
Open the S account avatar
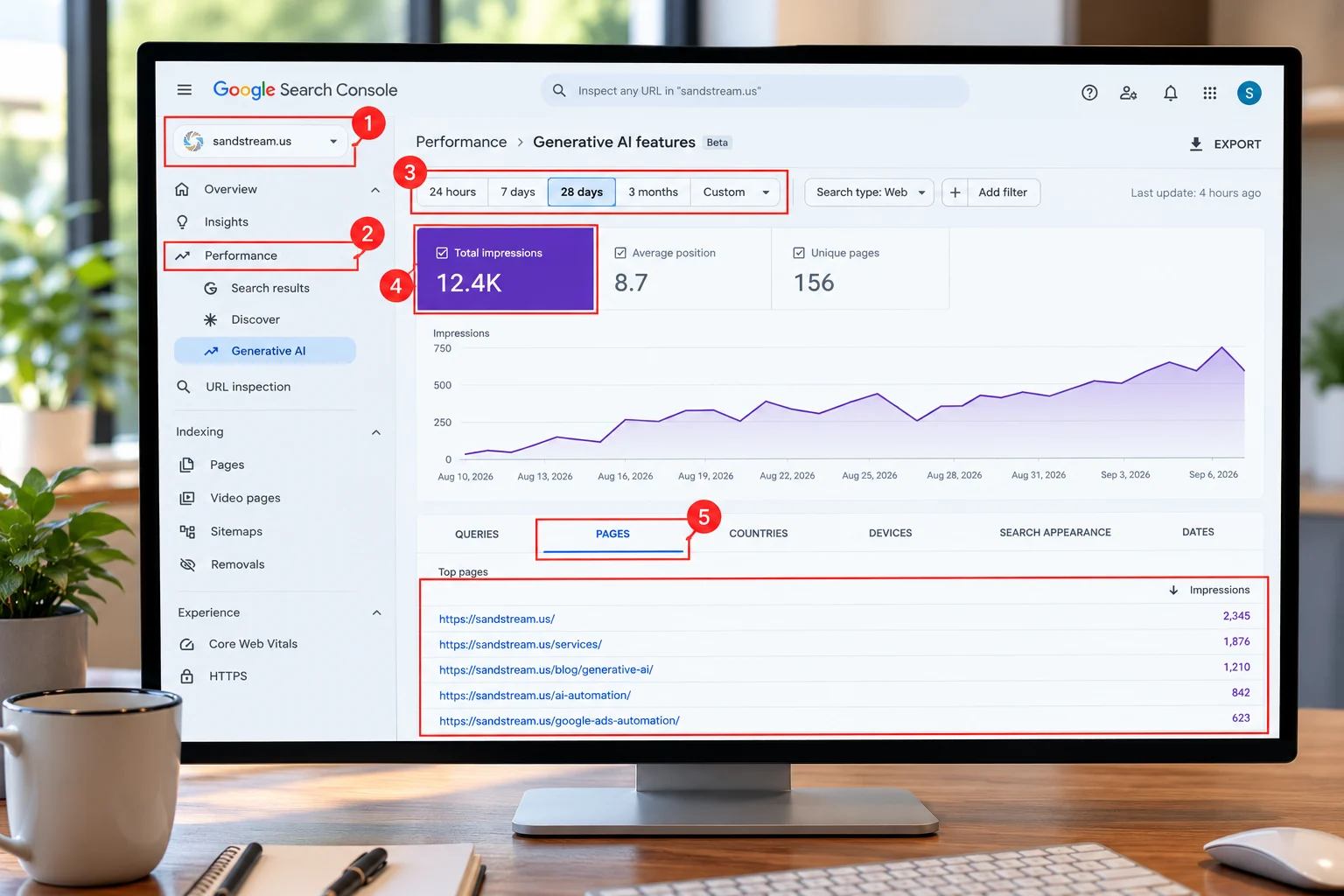1249,93
